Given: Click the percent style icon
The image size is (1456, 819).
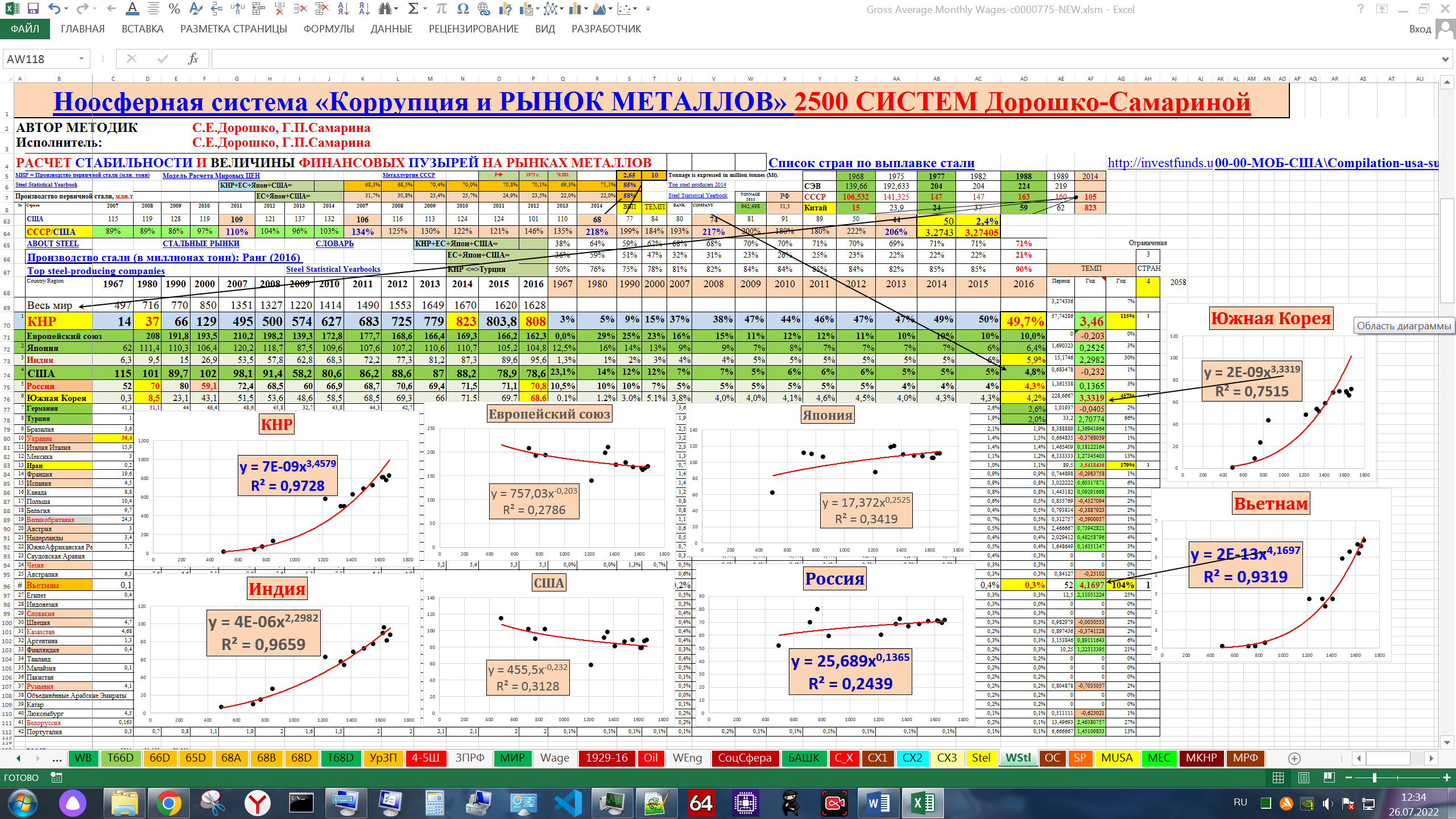Looking at the screenshot, I should point(175,9).
